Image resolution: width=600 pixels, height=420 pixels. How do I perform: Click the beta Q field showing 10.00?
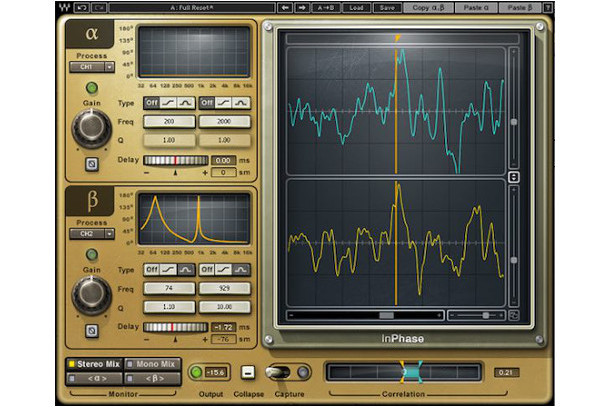pyautogui.click(x=225, y=307)
